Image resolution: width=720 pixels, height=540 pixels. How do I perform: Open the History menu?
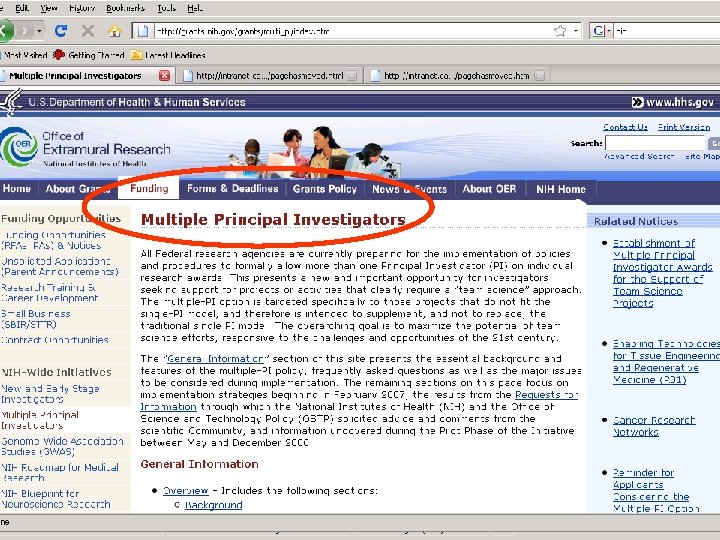(82, 8)
